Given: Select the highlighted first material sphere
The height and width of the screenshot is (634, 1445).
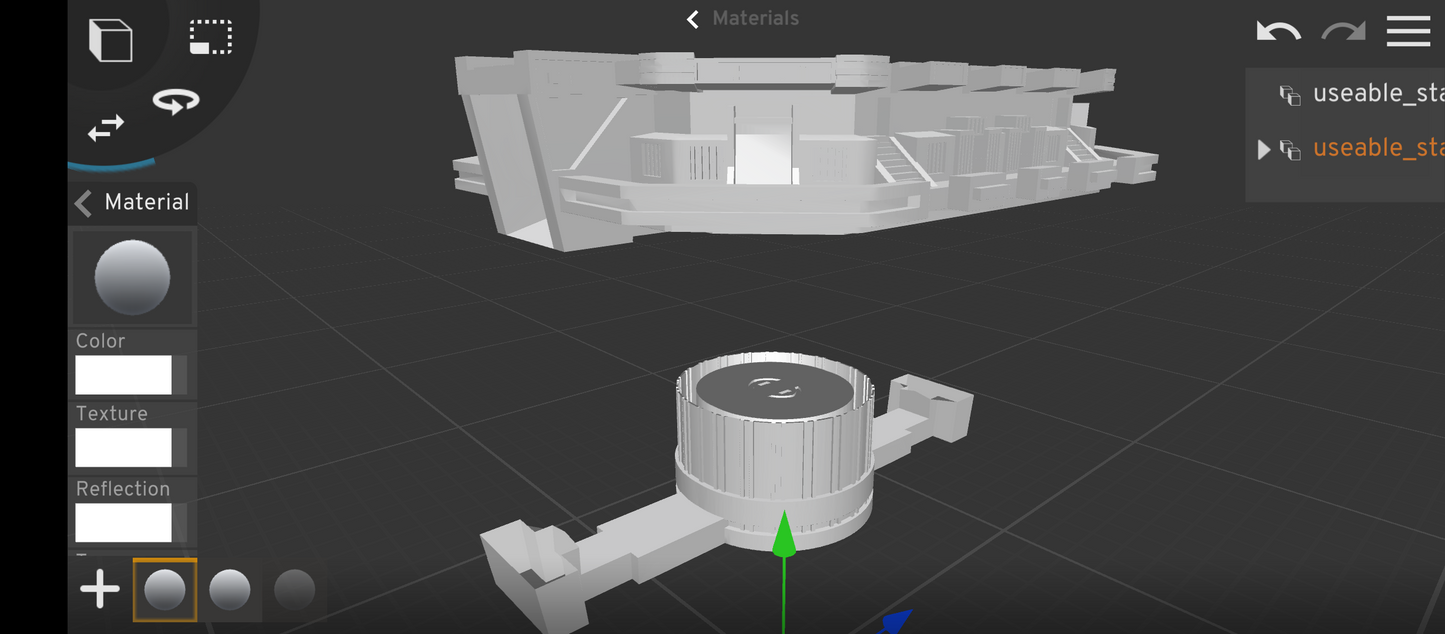Looking at the screenshot, I should pos(165,590).
